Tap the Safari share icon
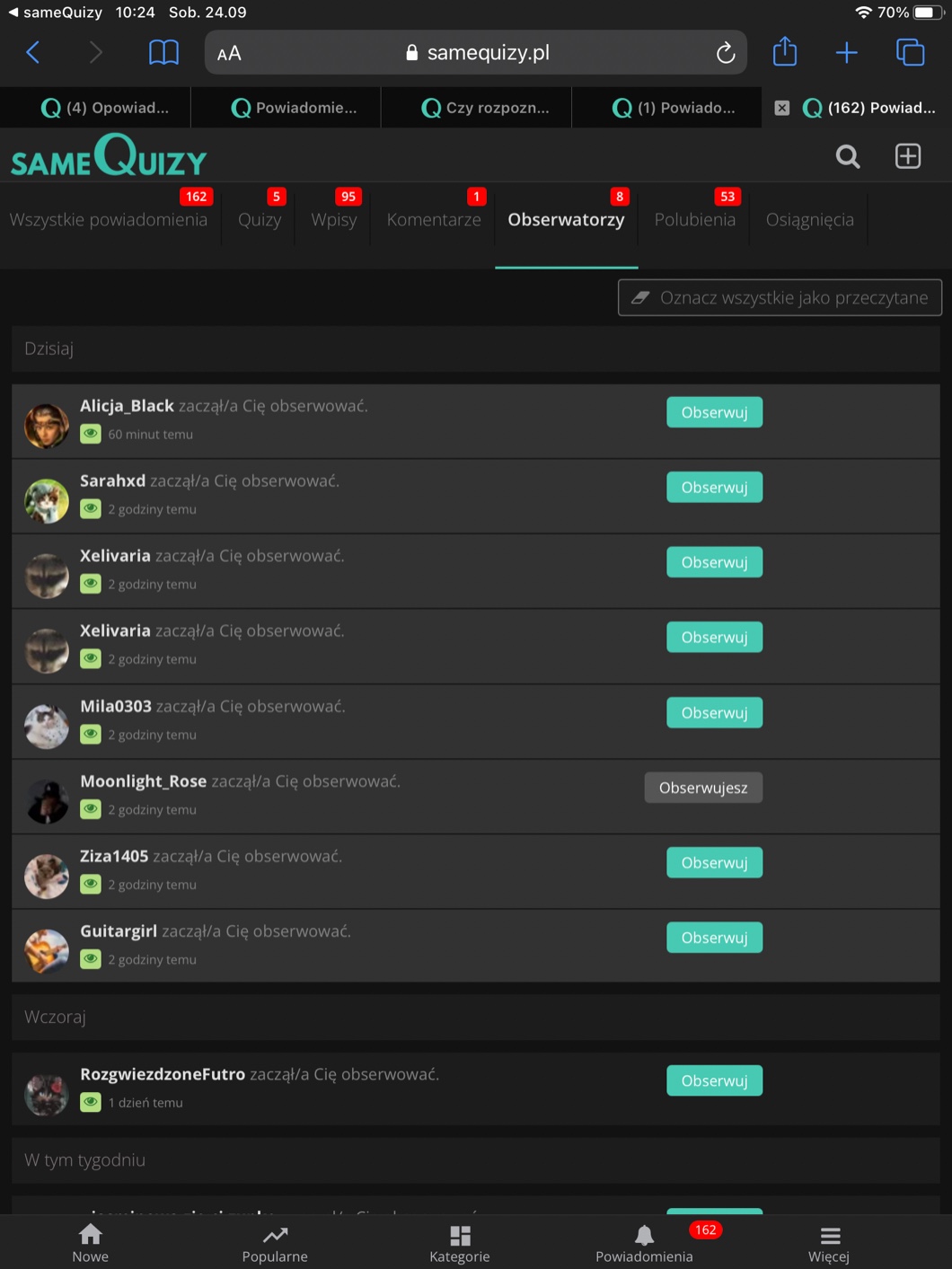952x1269 pixels. 785,51
